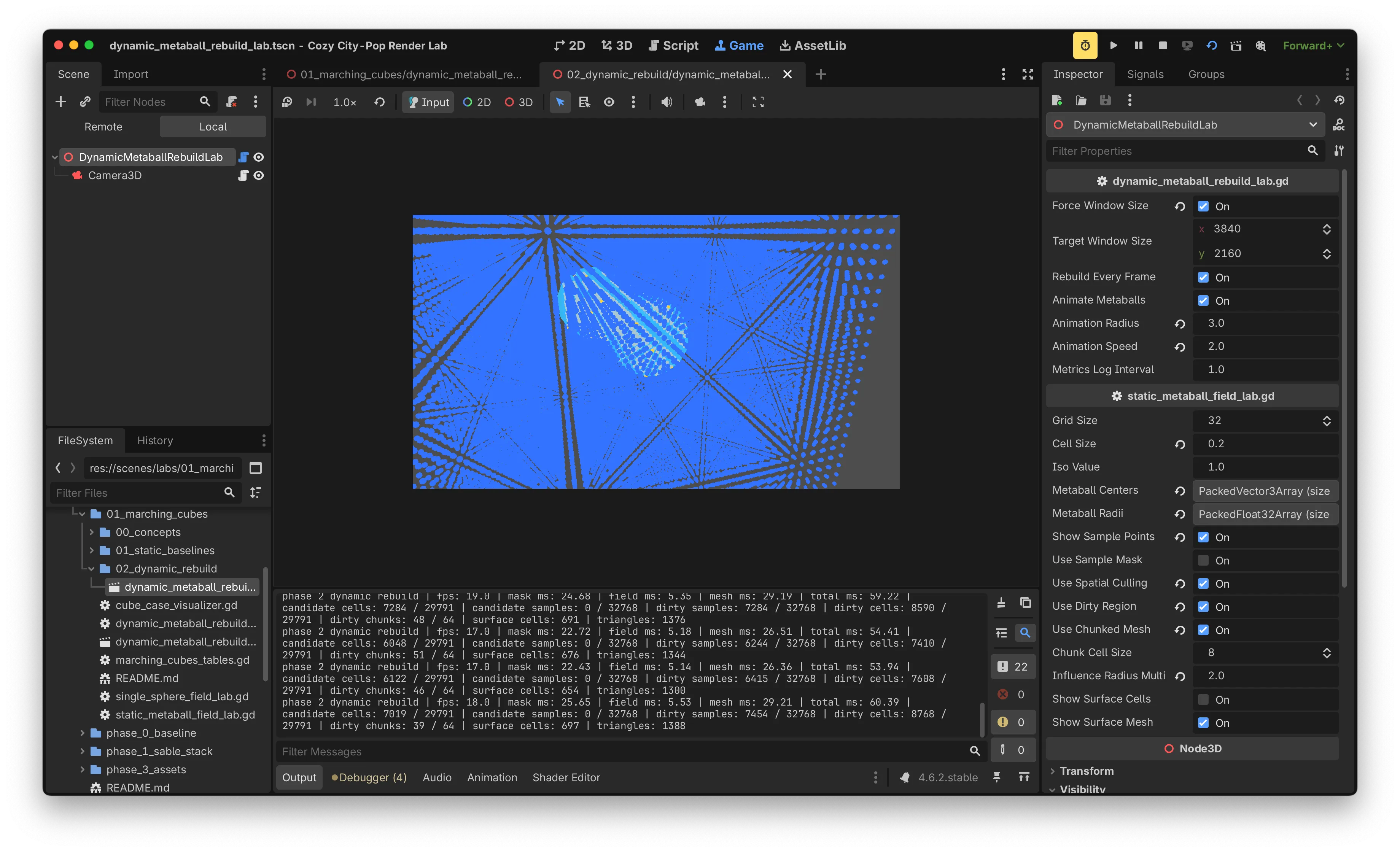
Task: Click the suspend embedded game icon
Action: coord(287,102)
